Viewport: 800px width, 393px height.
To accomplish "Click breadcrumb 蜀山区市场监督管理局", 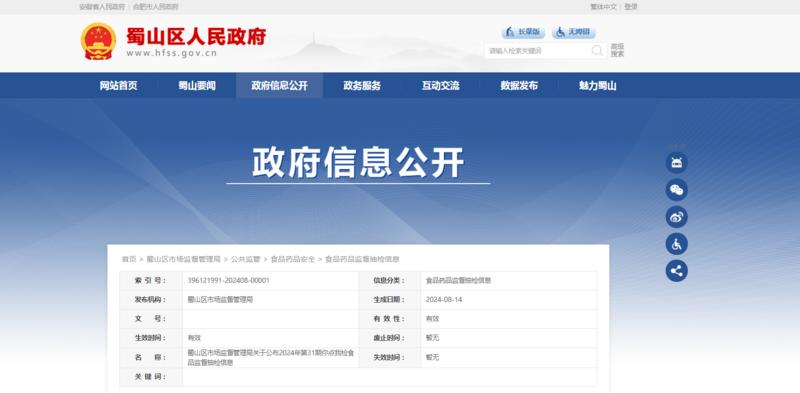I will 184,259.
